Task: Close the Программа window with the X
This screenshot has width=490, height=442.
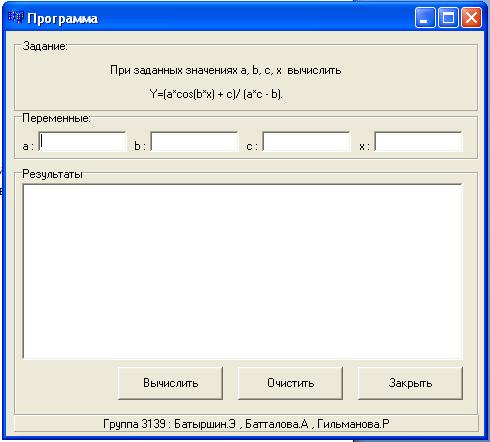Action: 471,17
